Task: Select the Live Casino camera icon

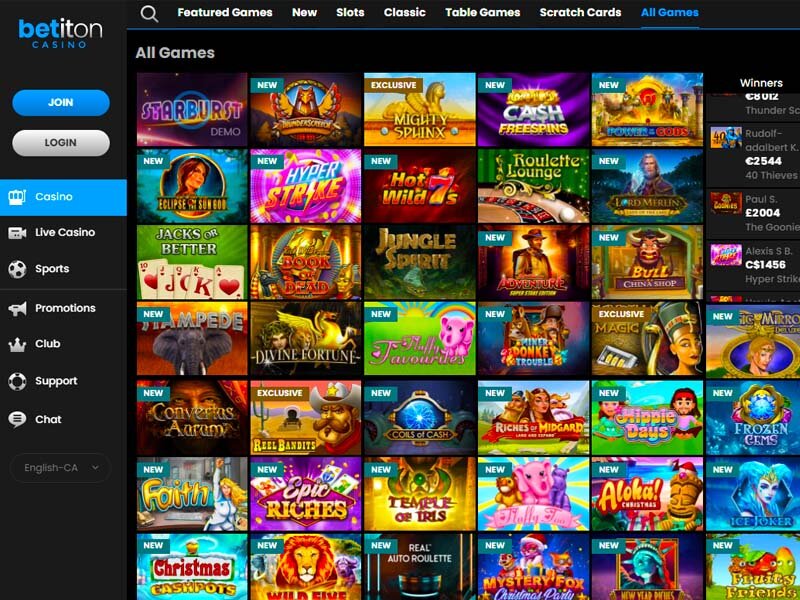Action: coord(17,233)
